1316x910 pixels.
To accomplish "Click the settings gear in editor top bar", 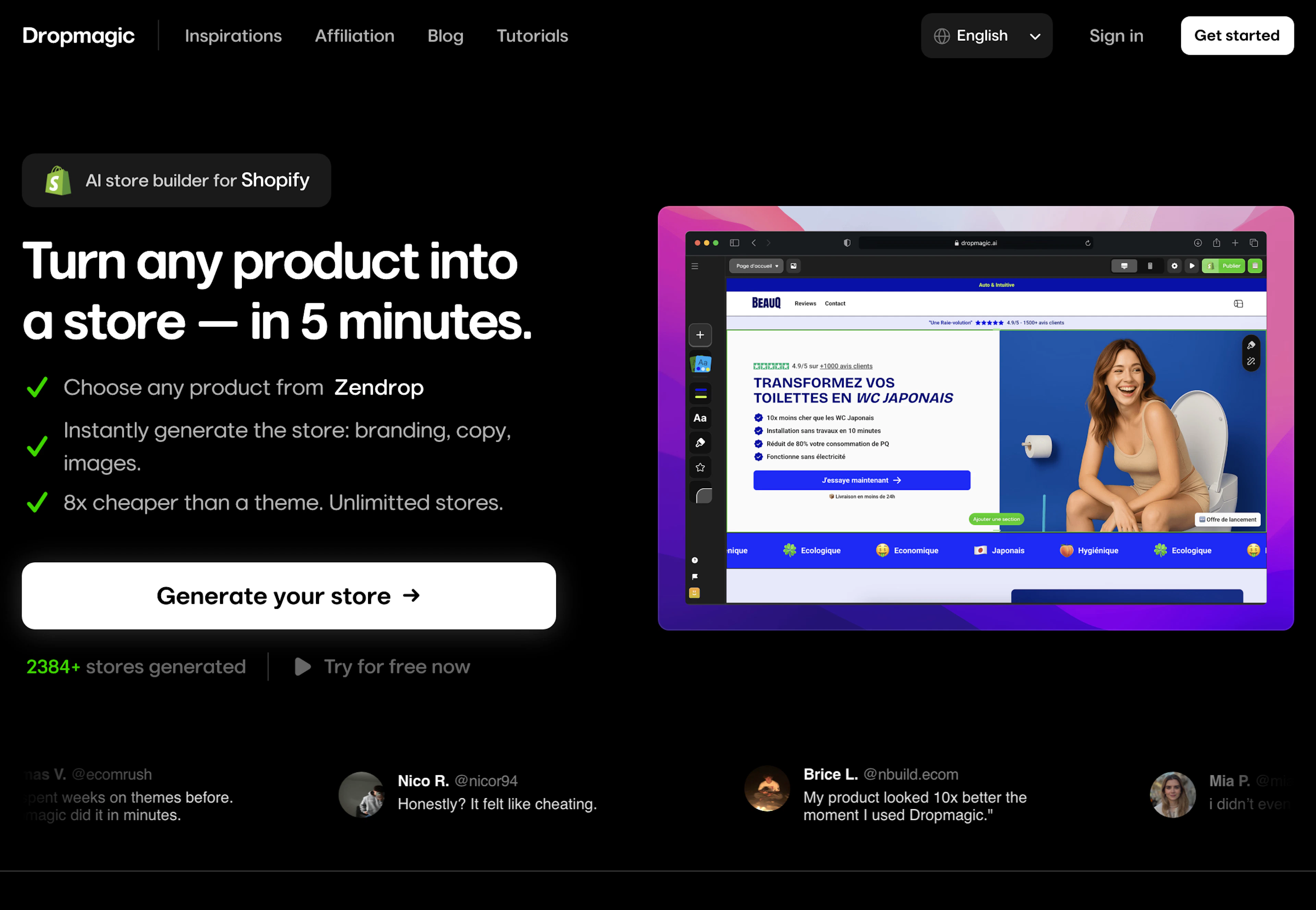I will coord(1174,266).
